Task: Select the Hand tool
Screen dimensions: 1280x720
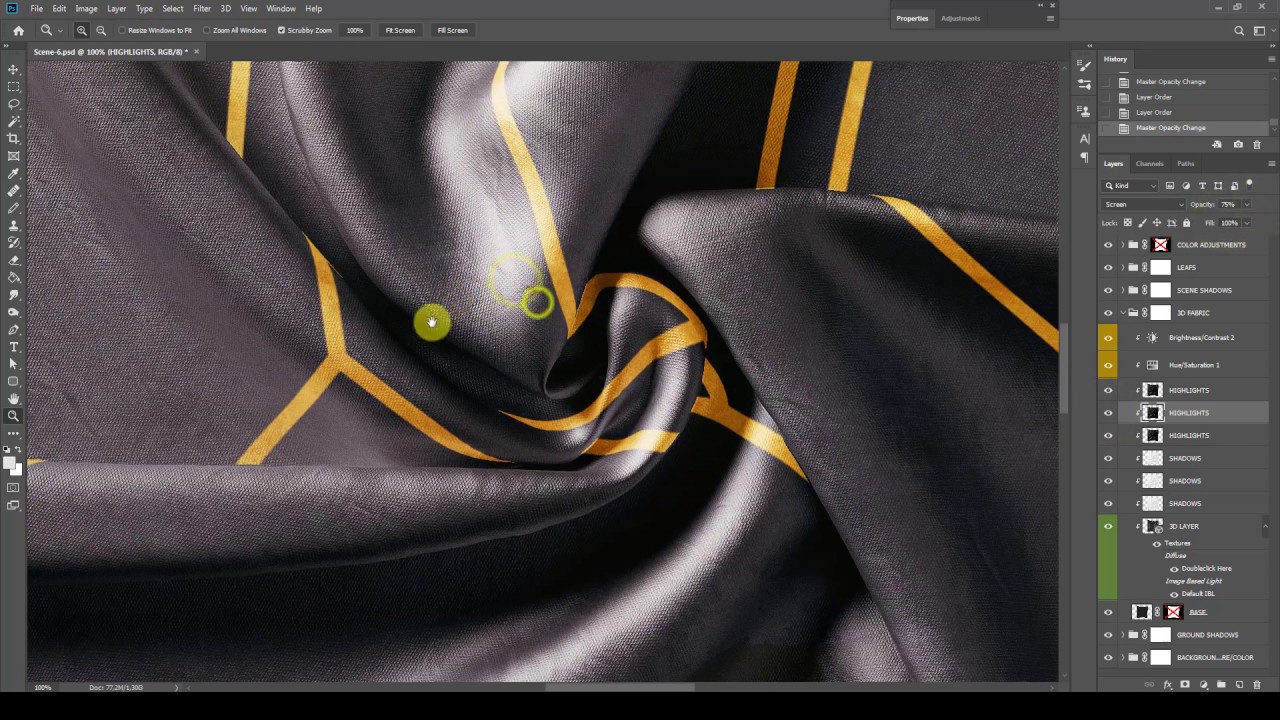Action: point(13,399)
